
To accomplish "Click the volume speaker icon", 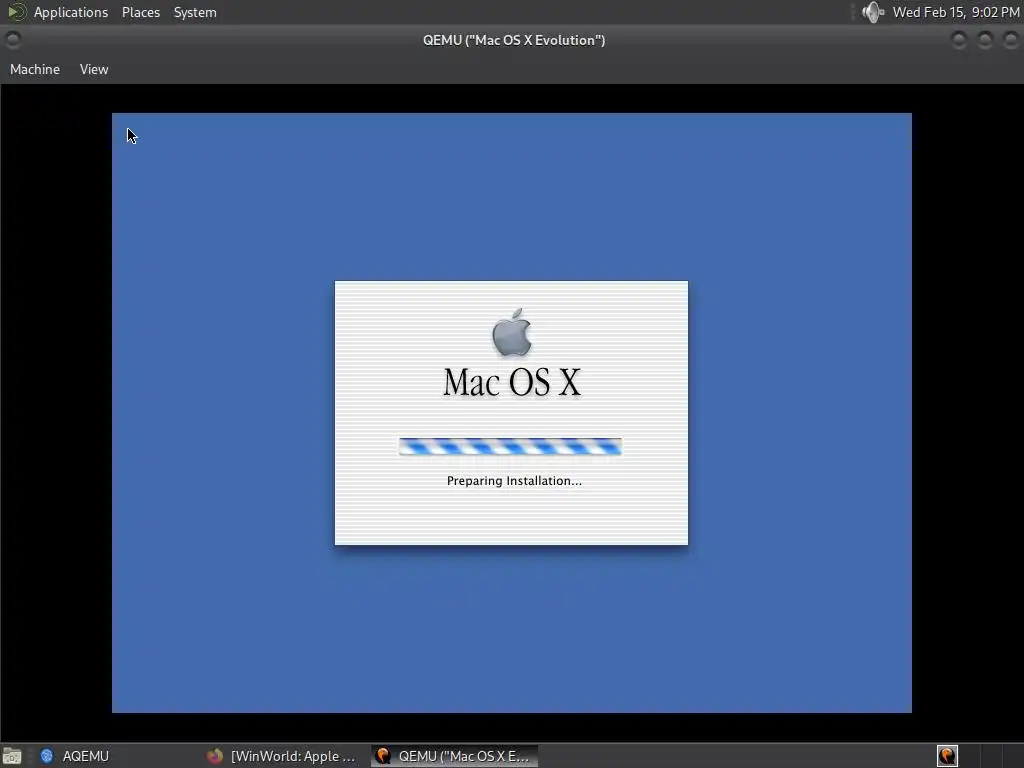I will (872, 12).
